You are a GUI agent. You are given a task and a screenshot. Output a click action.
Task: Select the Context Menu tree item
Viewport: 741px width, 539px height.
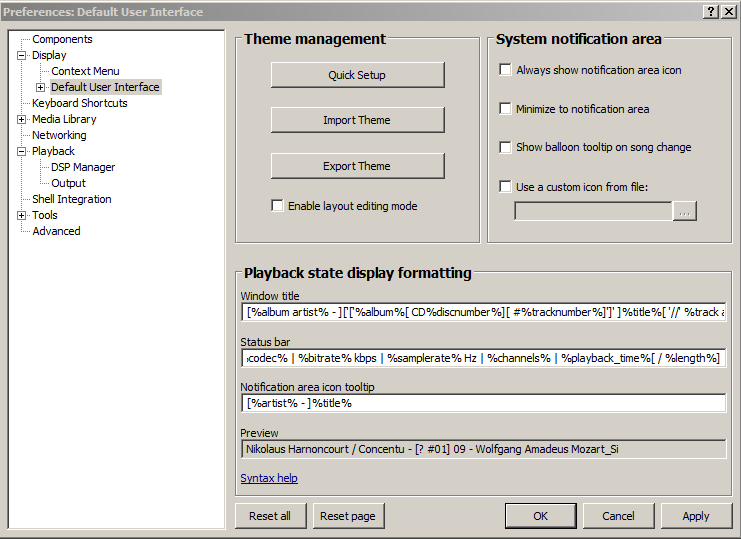pyautogui.click(x=85, y=71)
